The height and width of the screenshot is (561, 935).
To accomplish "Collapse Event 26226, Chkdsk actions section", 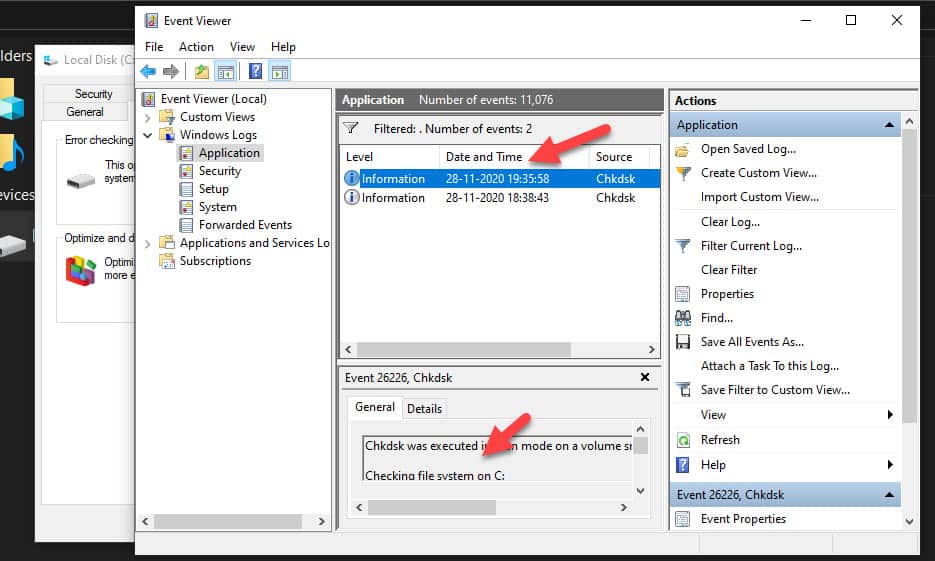I will pyautogui.click(x=889, y=495).
